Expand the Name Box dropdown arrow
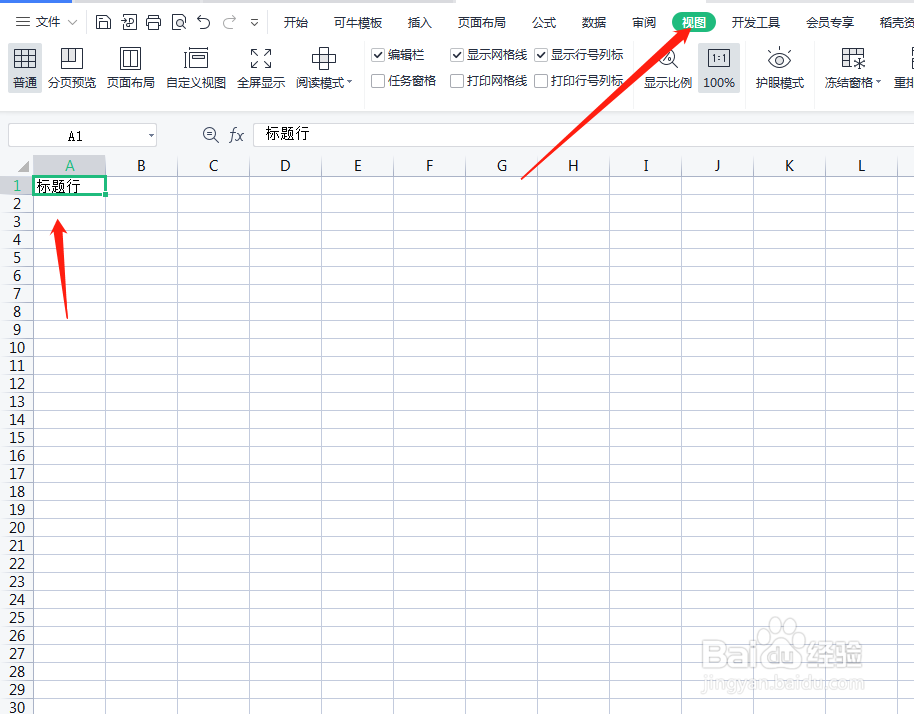 click(x=151, y=136)
